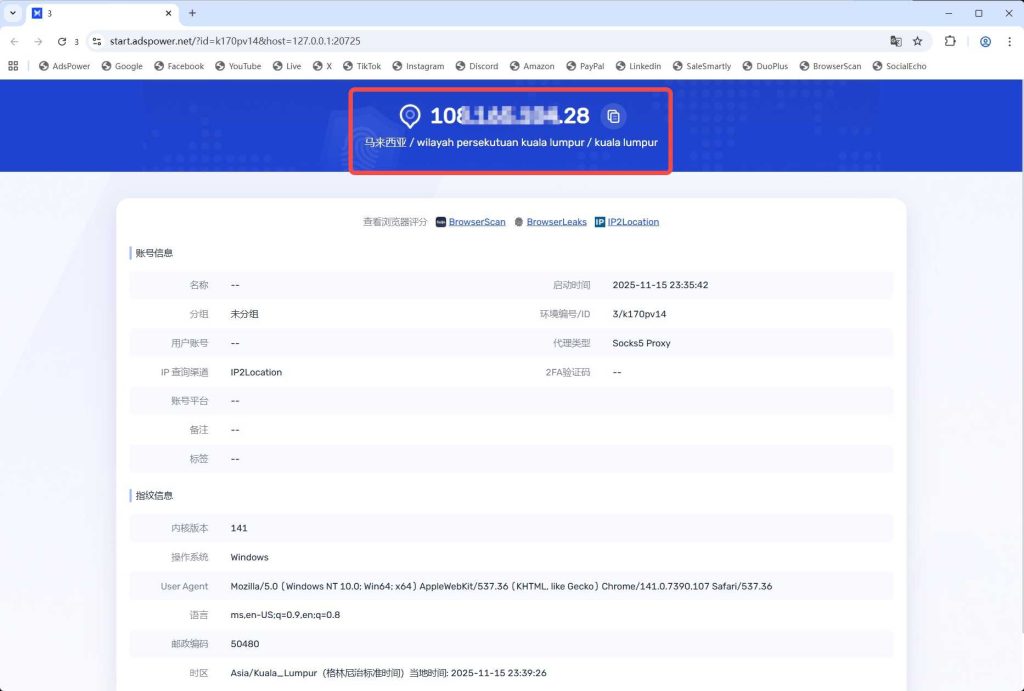Screen dimensions: 1024x691
Task: Open the browser profile icon
Action: coord(985,41)
